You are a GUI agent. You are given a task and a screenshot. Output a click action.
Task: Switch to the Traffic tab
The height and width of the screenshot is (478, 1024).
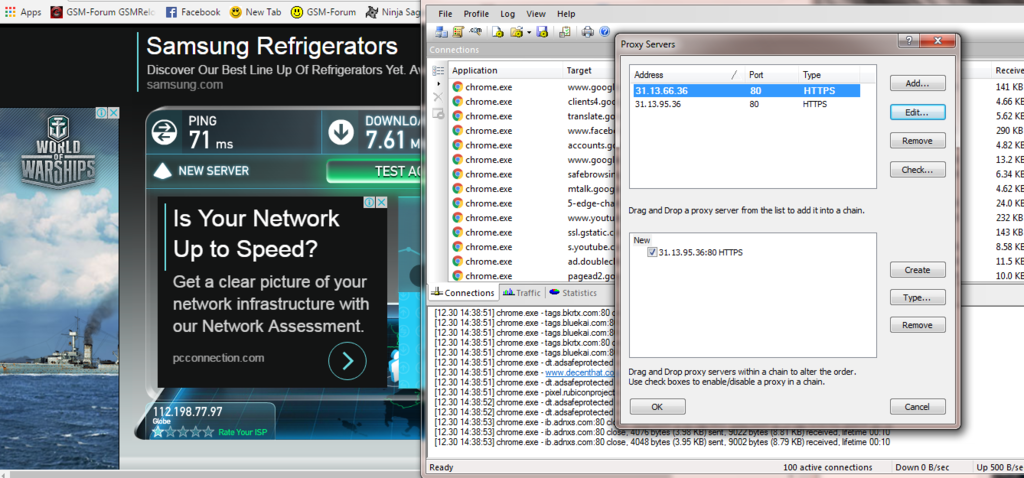(x=522, y=293)
